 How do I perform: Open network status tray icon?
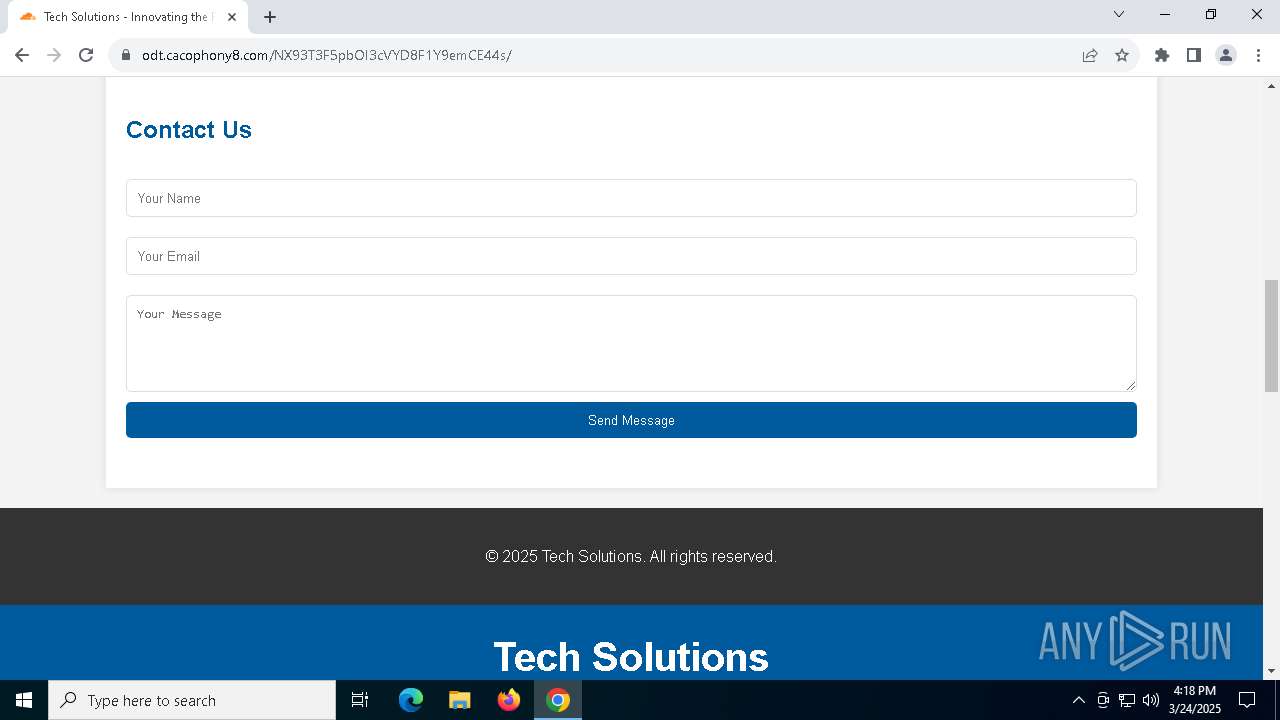(x=1127, y=700)
